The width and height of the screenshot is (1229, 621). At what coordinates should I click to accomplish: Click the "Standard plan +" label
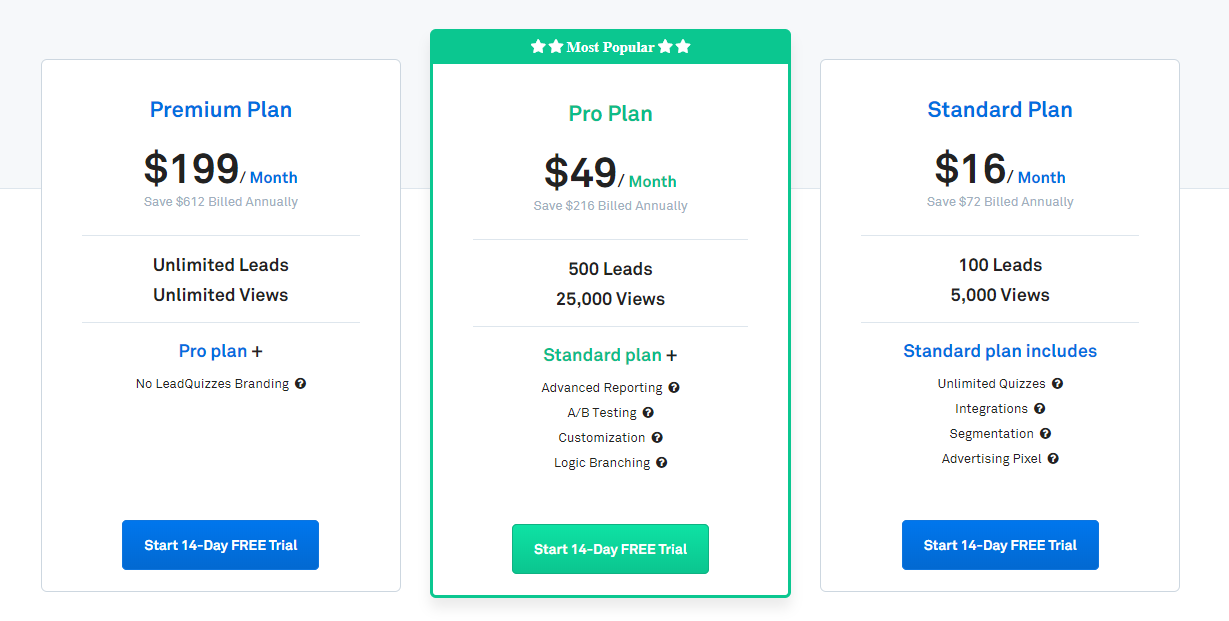(x=610, y=355)
